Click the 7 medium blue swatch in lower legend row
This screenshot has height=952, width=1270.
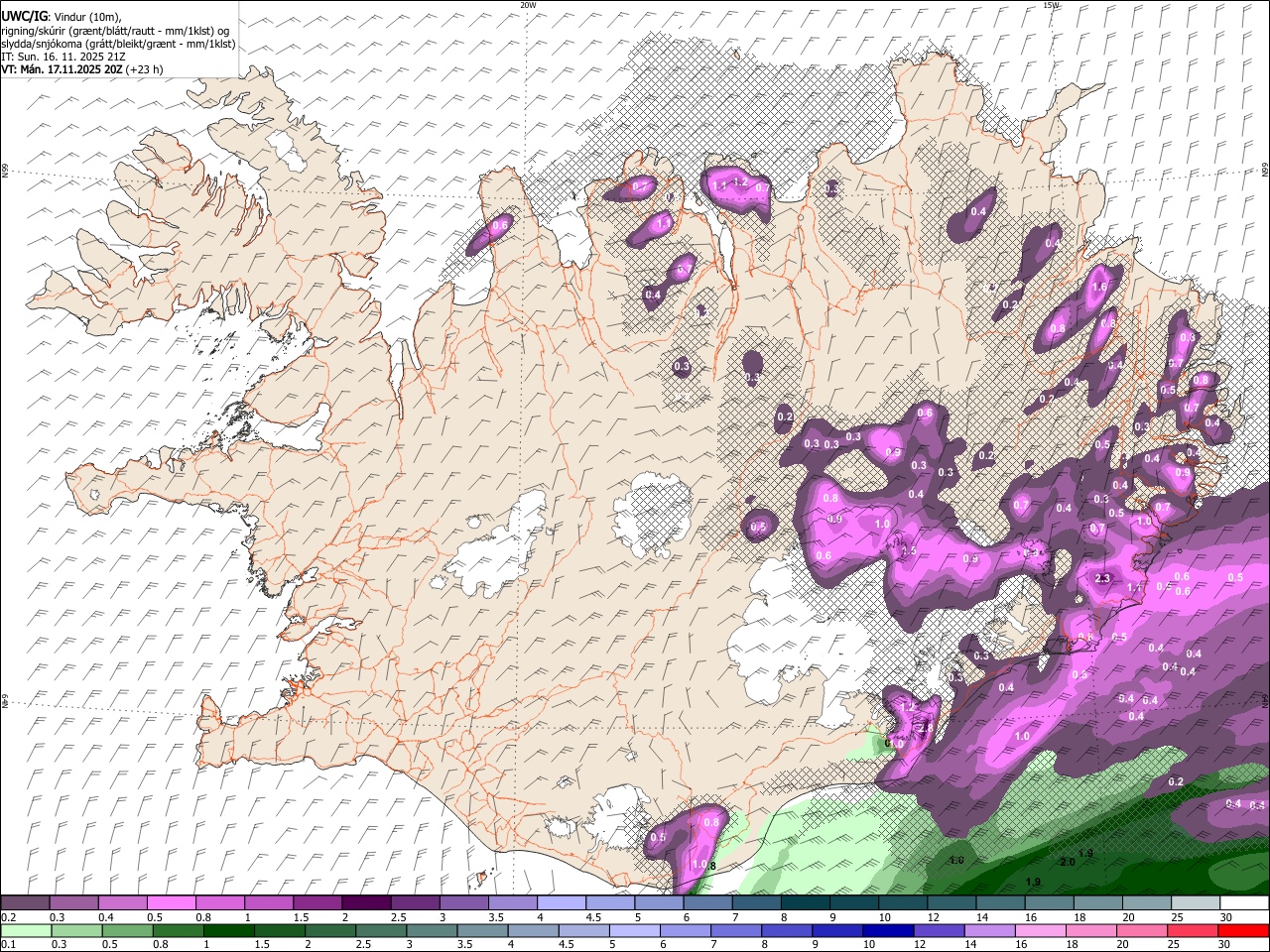[736, 931]
